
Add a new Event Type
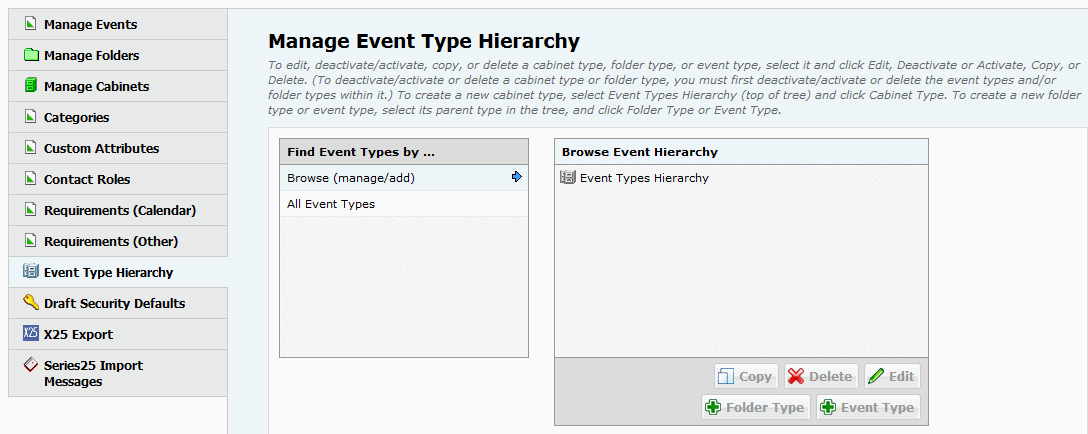(x=869, y=407)
